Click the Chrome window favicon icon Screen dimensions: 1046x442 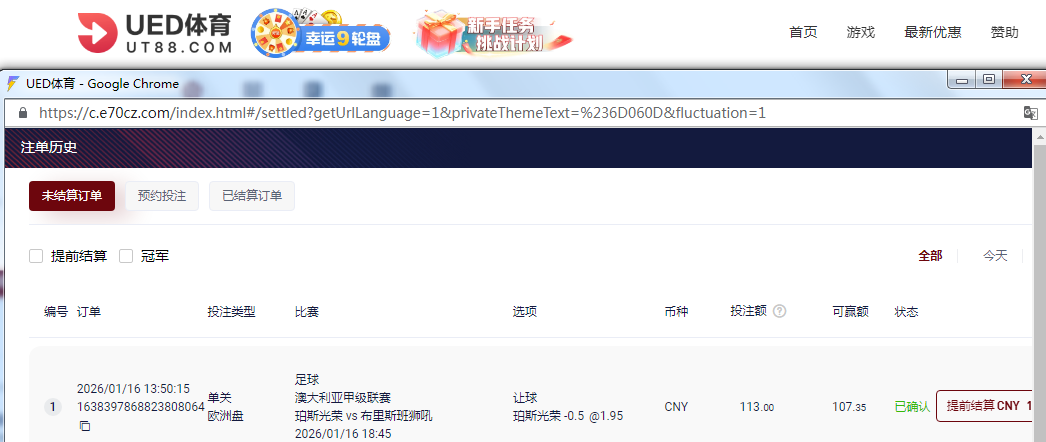[x=13, y=84]
